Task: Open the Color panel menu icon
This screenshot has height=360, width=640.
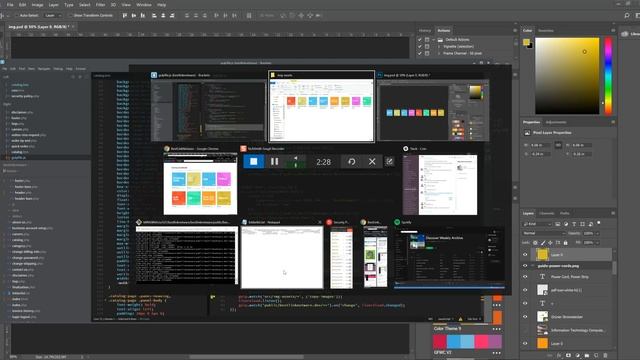Action: pos(613,31)
